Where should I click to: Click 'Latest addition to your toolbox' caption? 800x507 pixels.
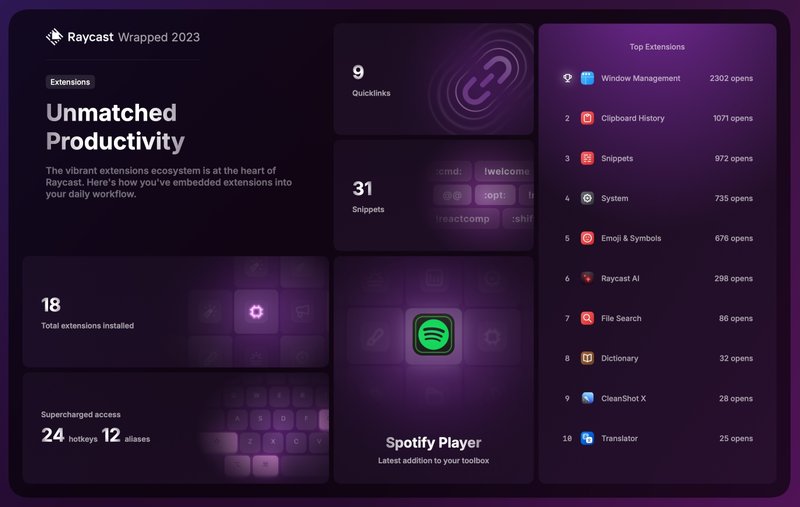(x=433, y=461)
